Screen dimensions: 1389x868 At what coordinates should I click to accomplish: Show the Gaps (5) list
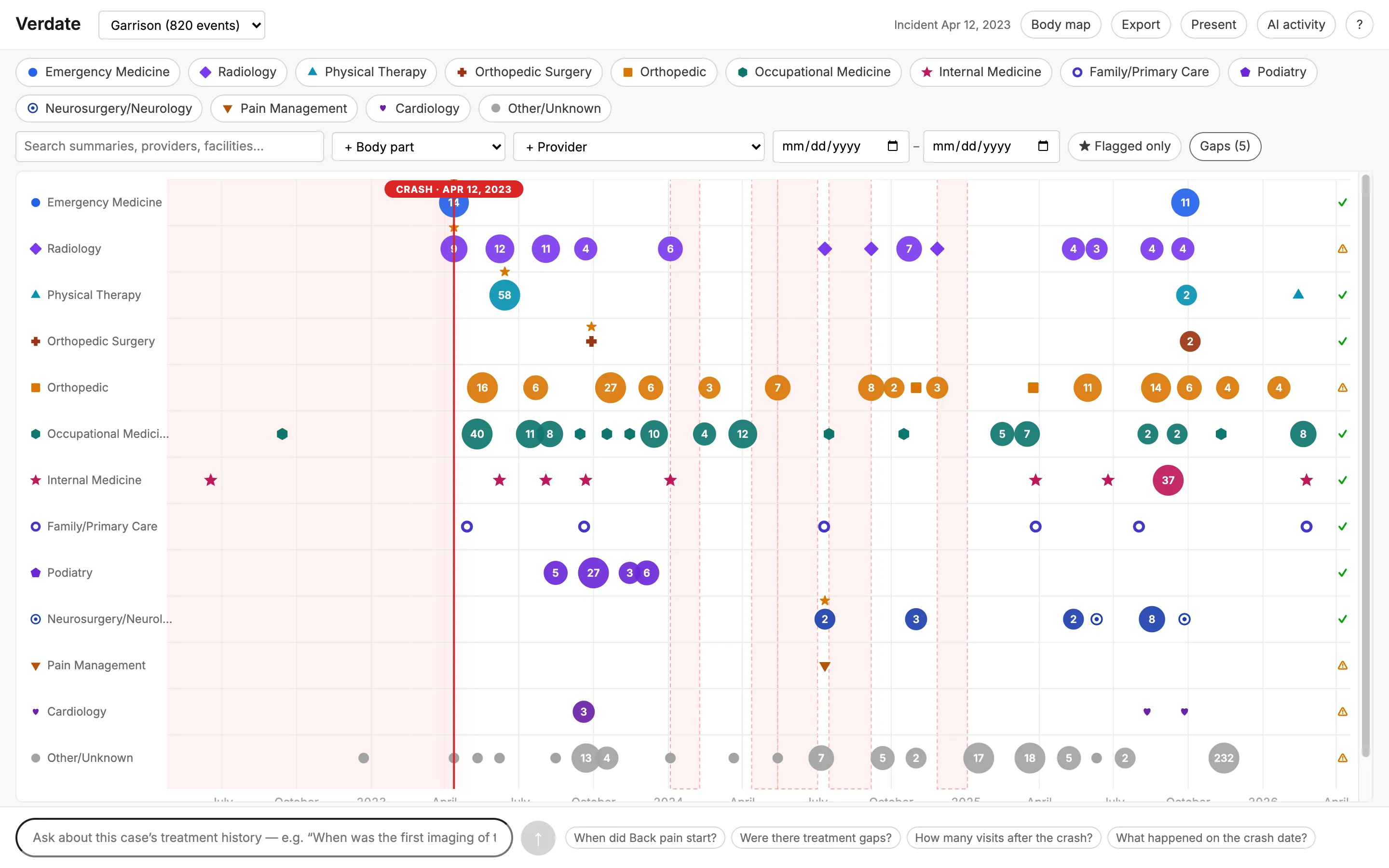[x=1225, y=147]
